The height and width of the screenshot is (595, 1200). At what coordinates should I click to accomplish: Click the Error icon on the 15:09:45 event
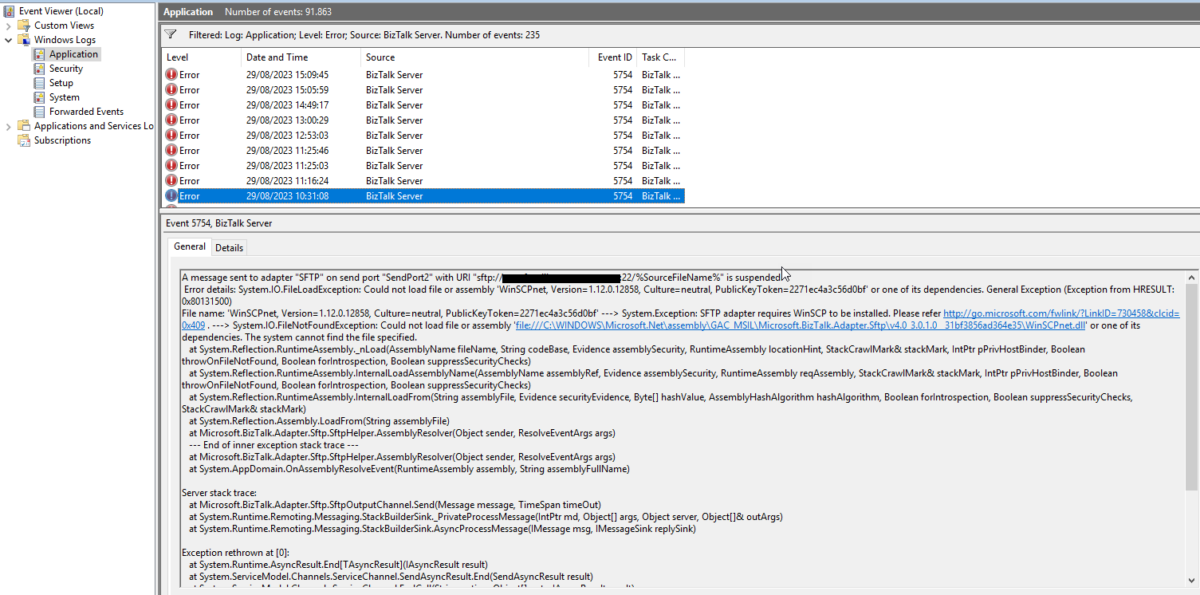174,74
